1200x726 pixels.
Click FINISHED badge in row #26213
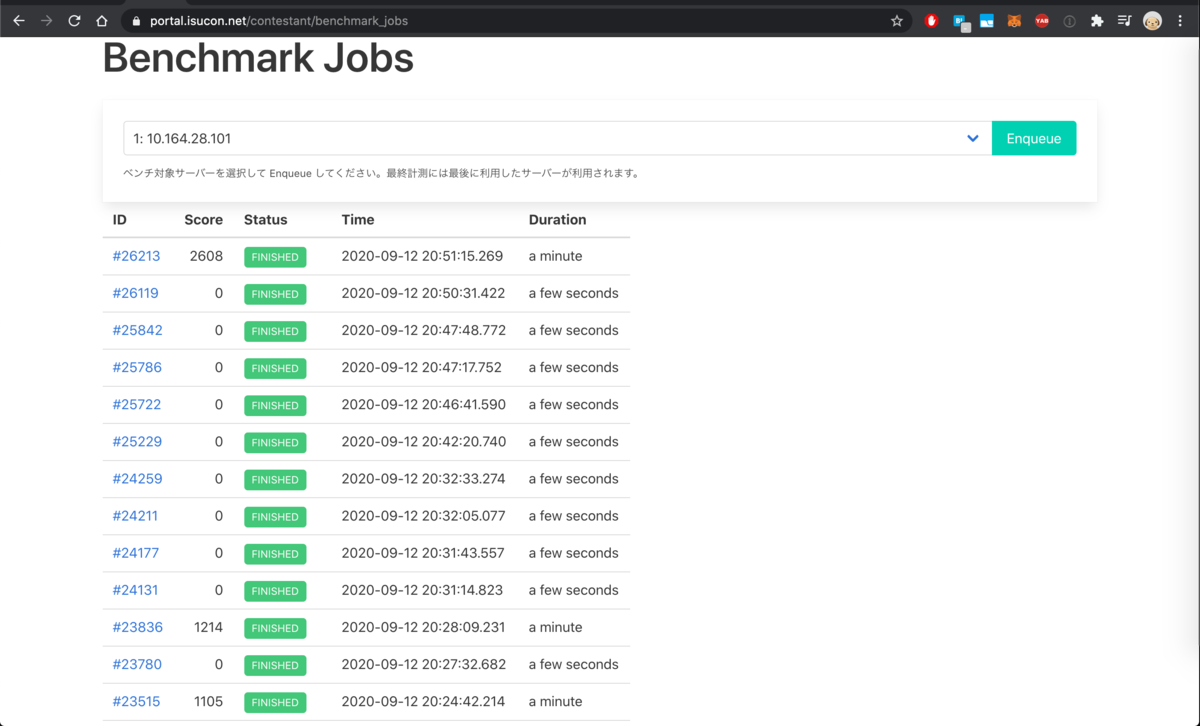(275, 257)
